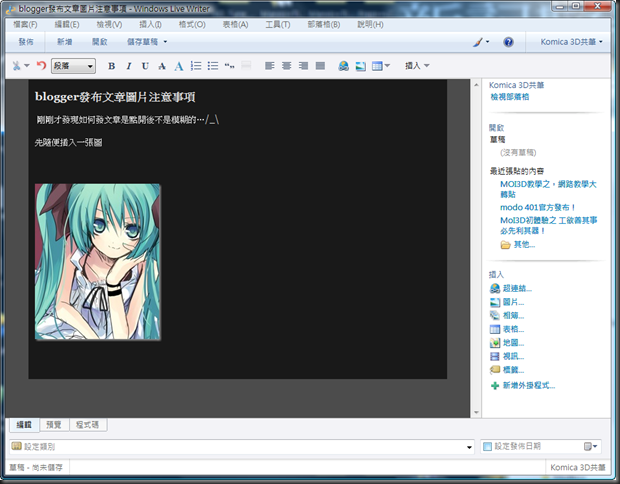Viewport: 620px width, 484px height.
Task: Expand the cut tool dropdown arrow
Action: [27, 66]
